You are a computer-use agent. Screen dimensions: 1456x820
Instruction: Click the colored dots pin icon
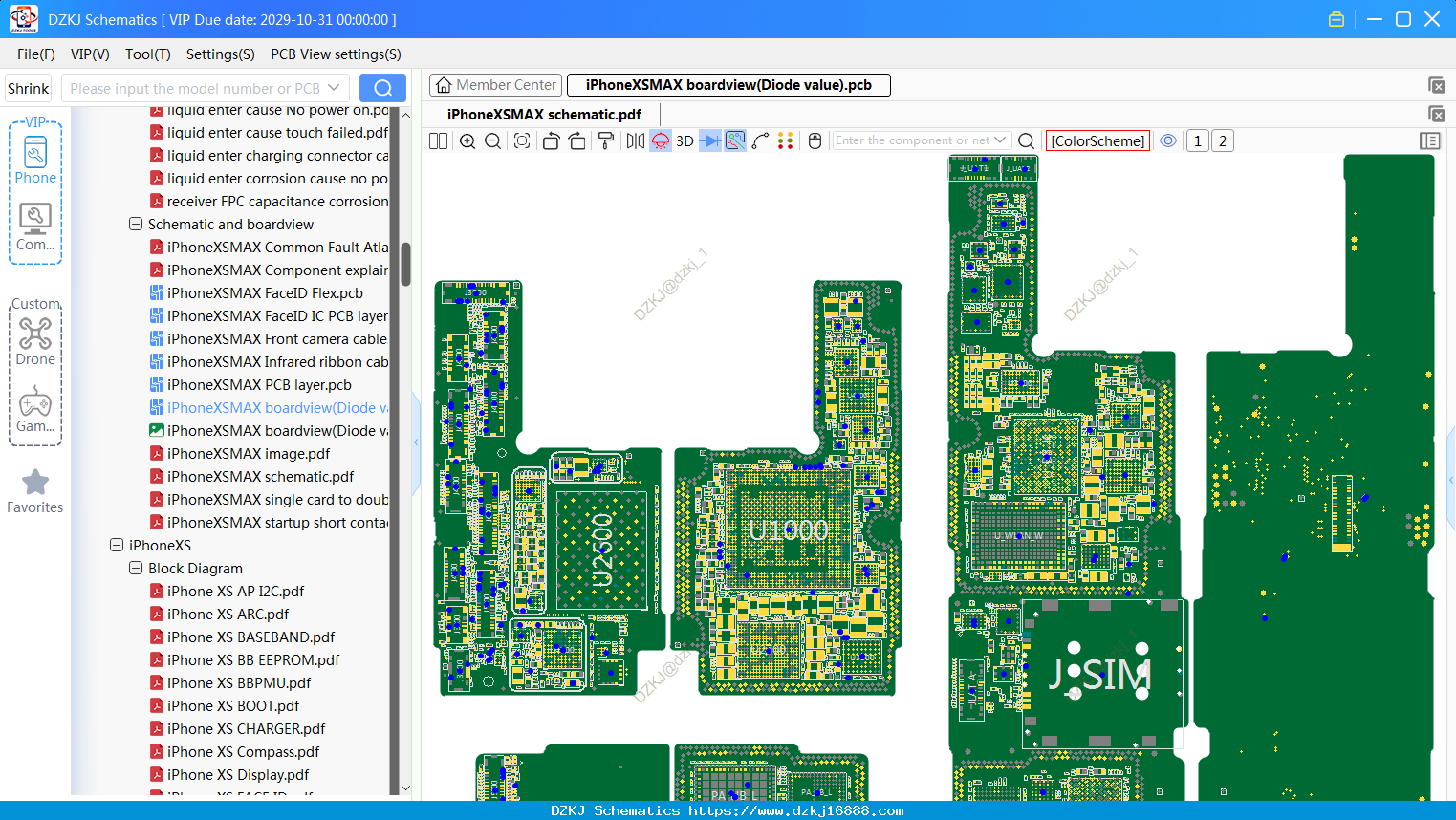[785, 140]
